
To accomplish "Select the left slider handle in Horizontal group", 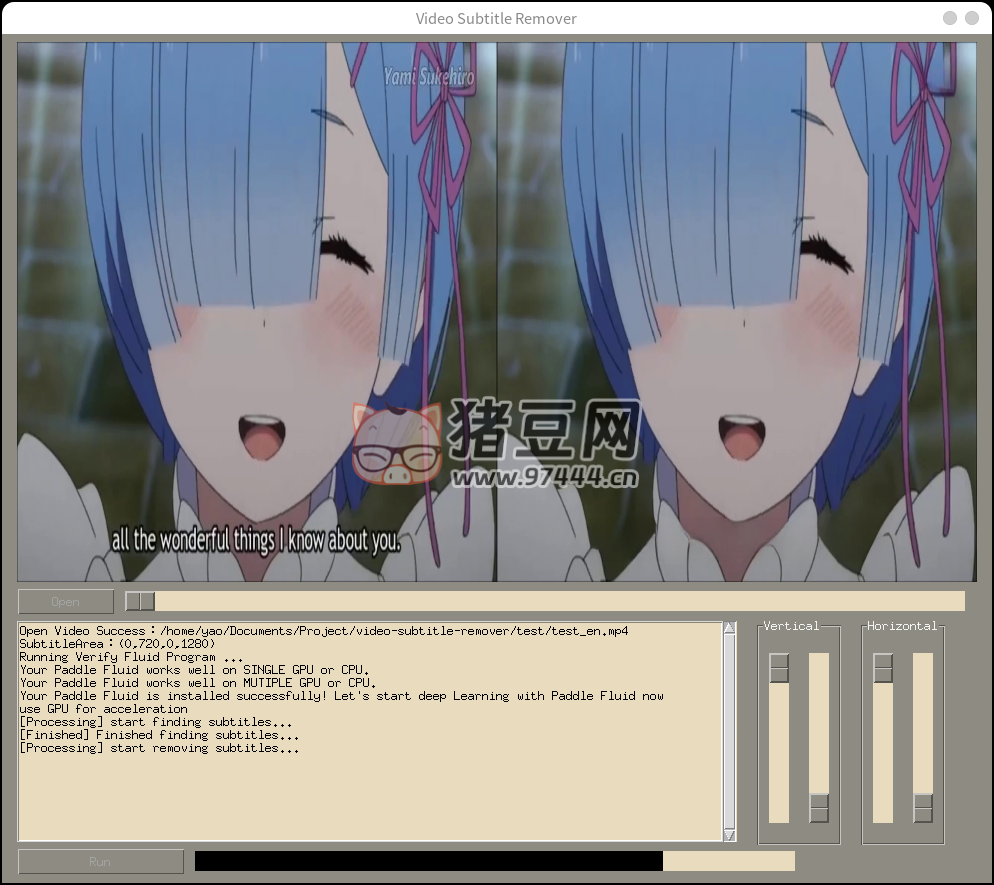I will (x=883, y=668).
